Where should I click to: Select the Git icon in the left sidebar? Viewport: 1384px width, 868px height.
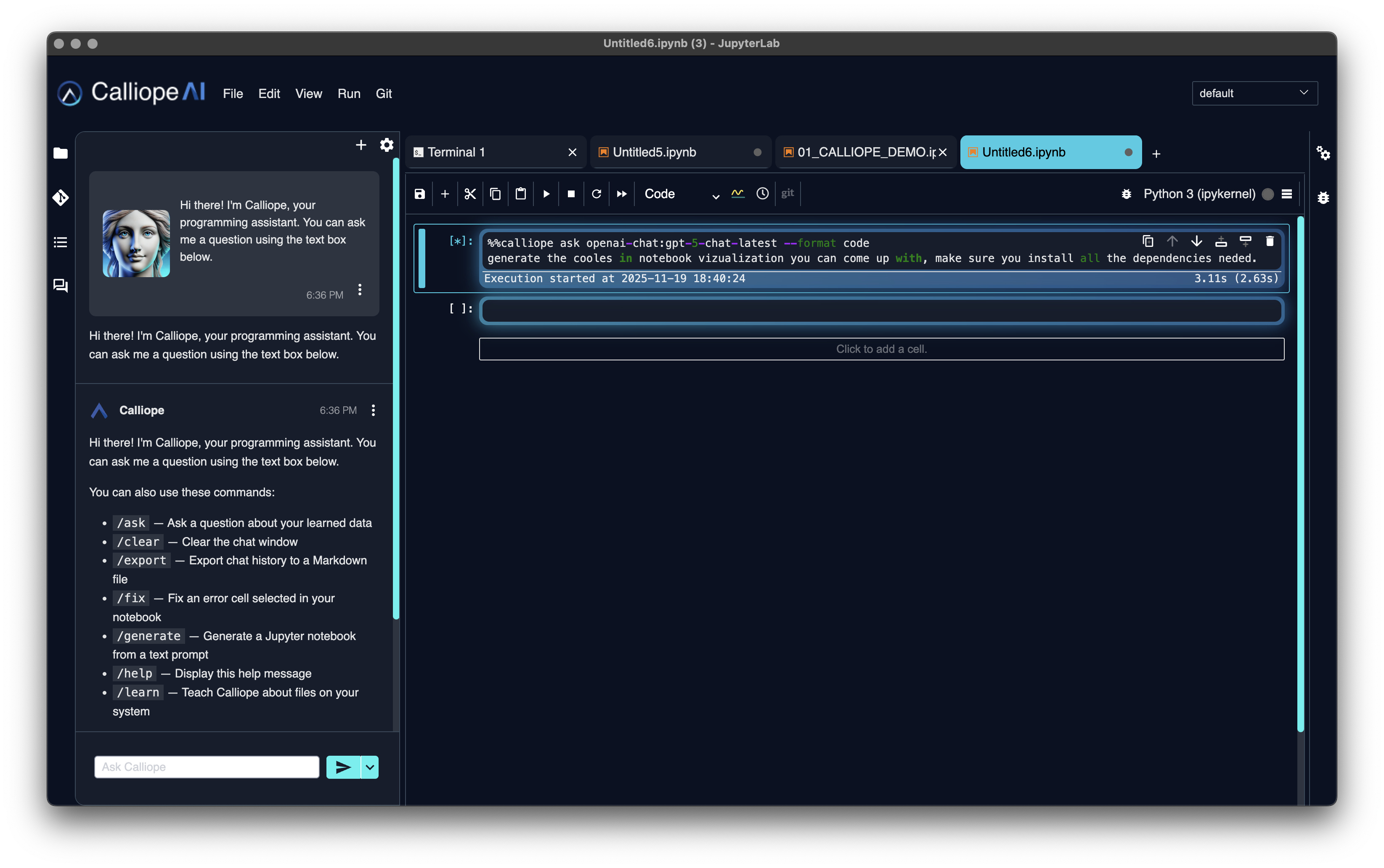(60, 198)
